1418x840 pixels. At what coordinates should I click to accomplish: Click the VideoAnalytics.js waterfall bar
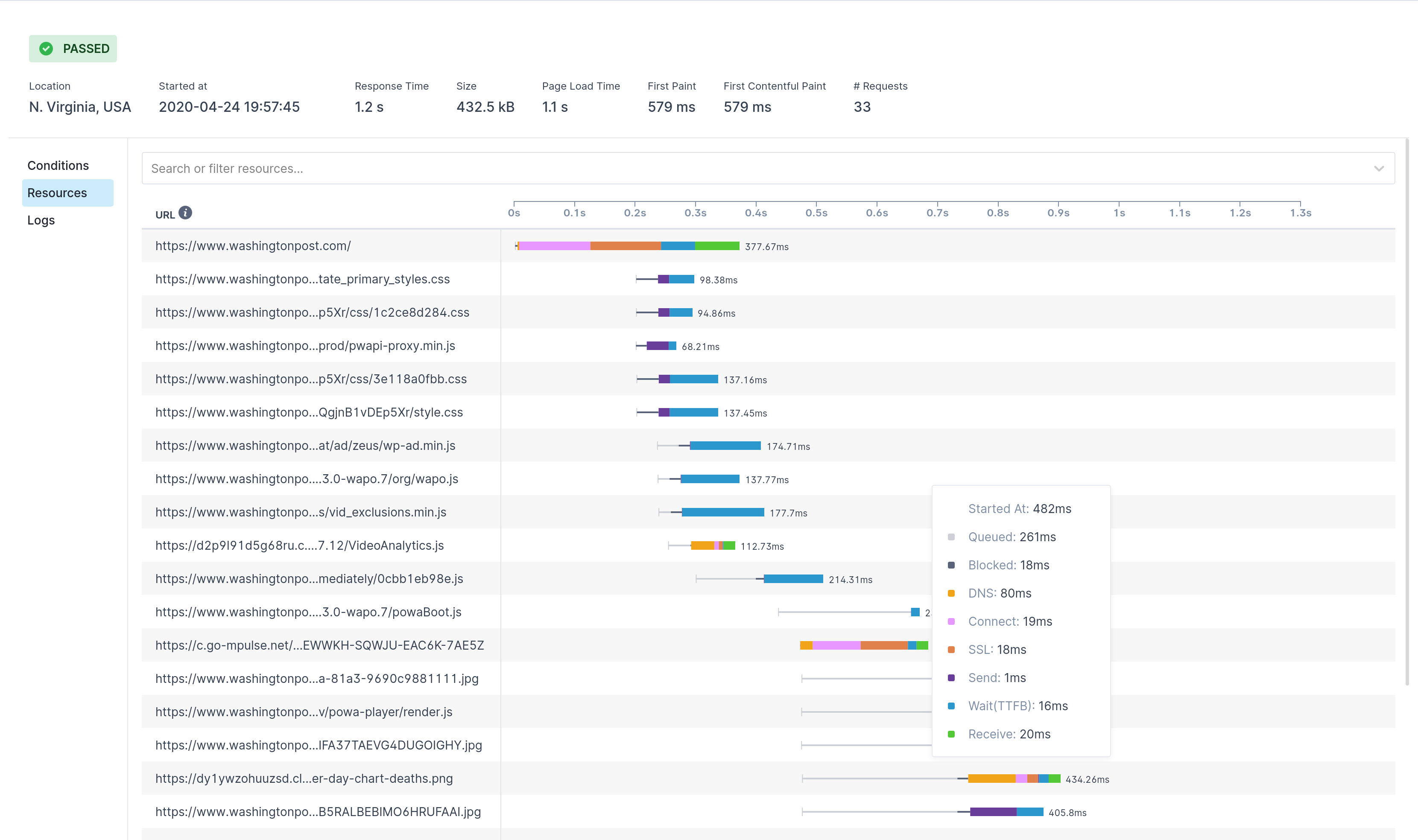point(712,545)
